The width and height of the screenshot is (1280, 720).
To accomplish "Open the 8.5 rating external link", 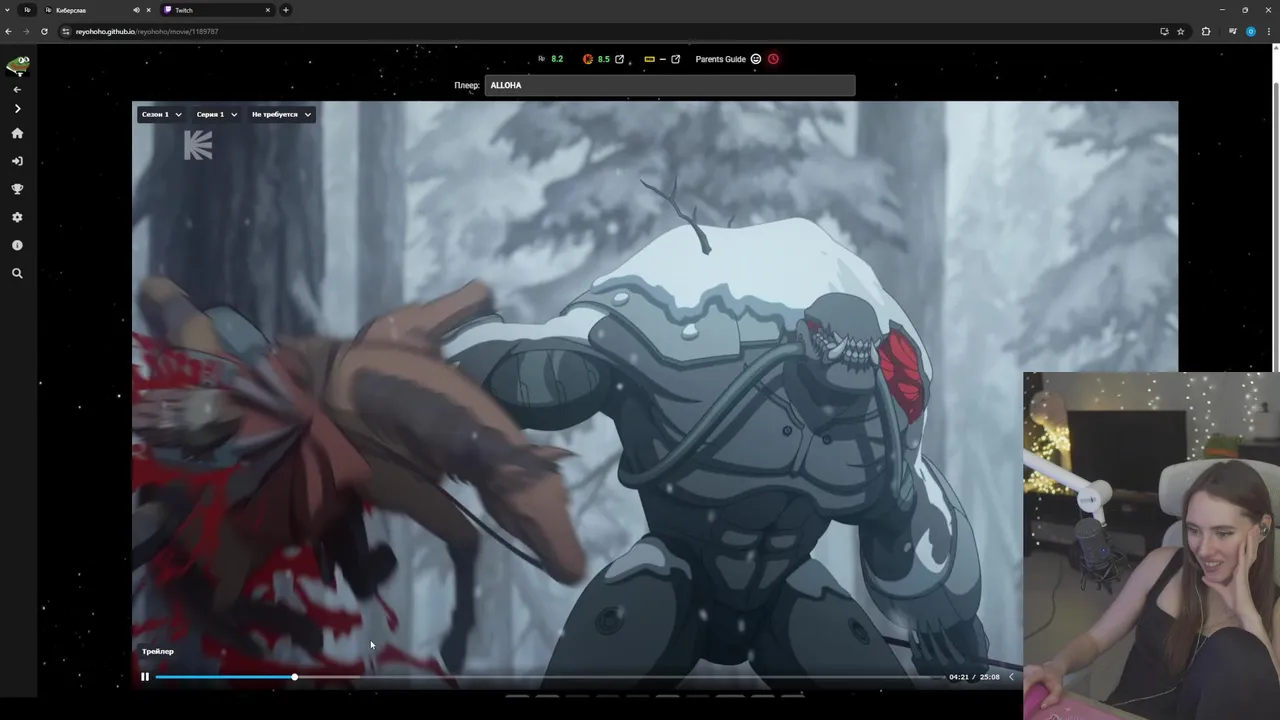I will 619,59.
